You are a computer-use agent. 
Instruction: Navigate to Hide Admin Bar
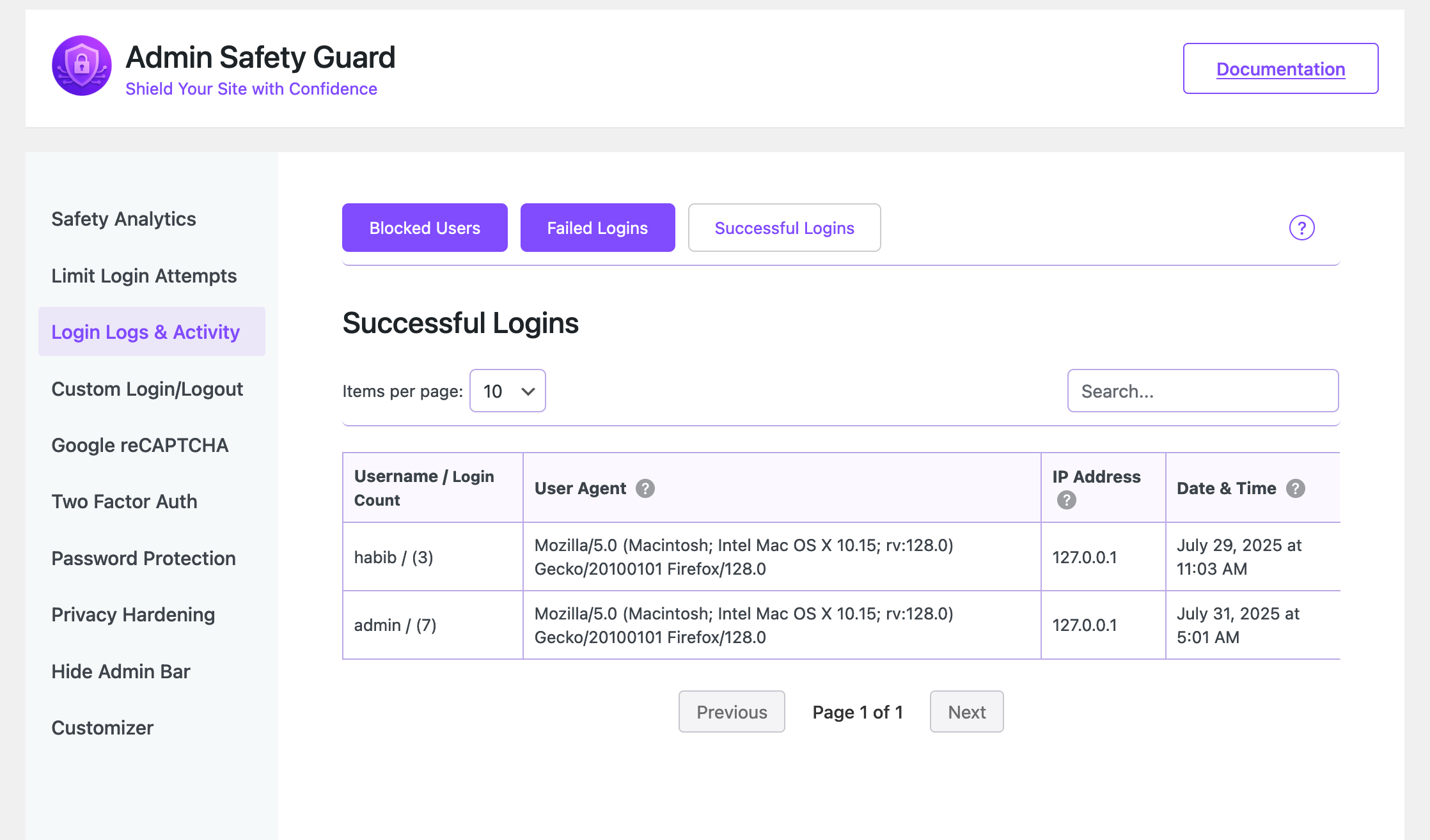click(121, 671)
